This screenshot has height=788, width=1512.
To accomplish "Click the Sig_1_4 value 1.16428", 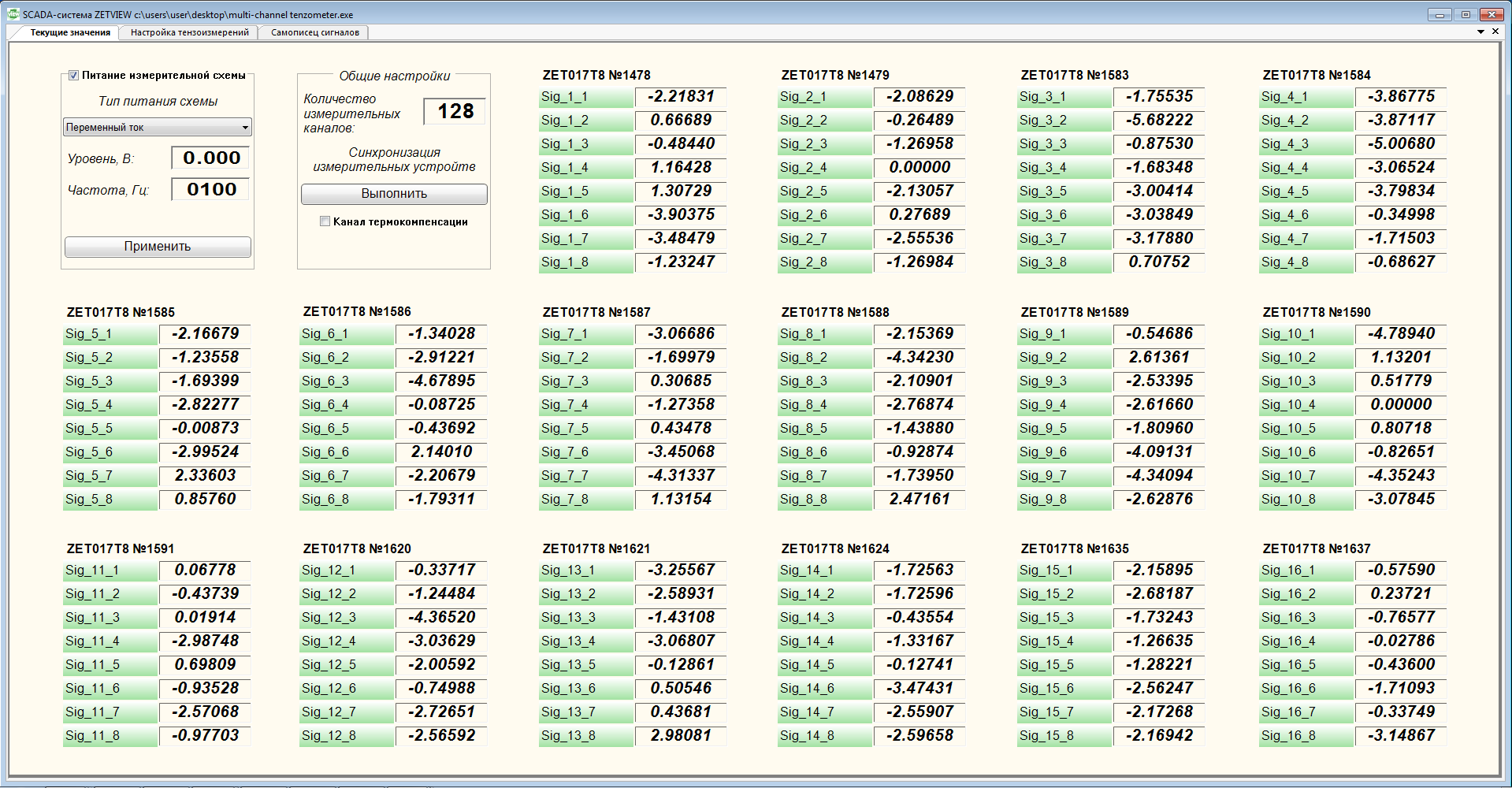I will 681,168.
